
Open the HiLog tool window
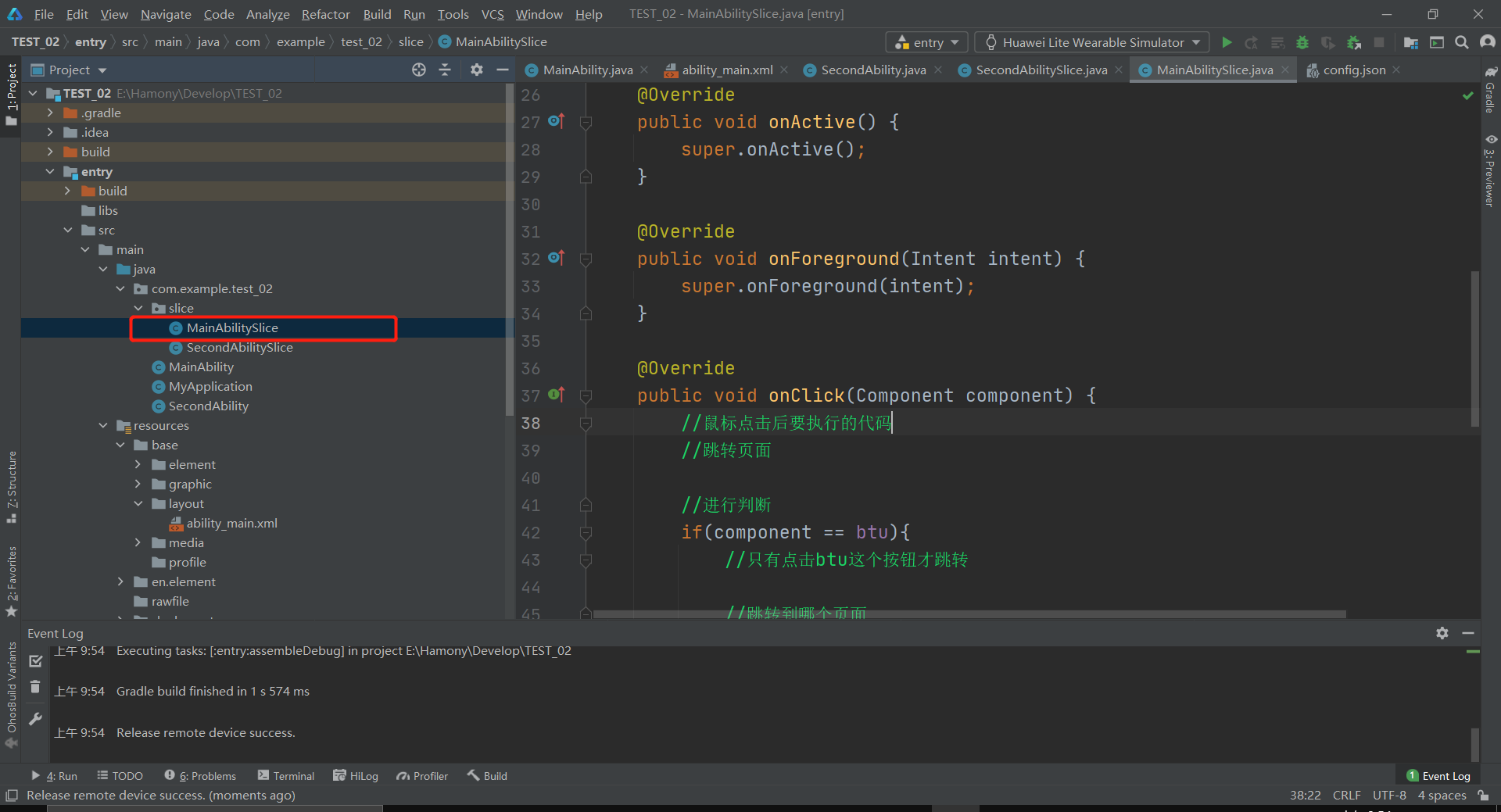tap(356, 776)
